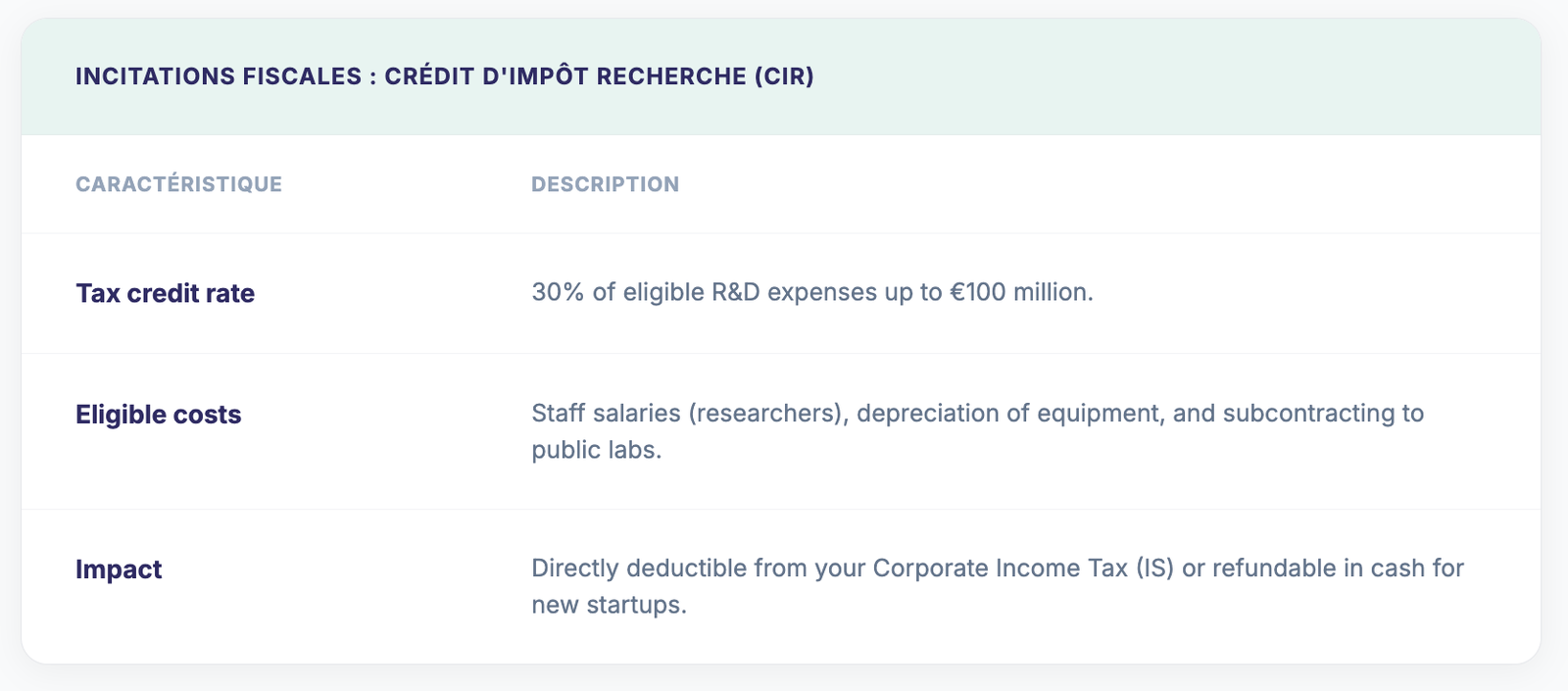Click the word subcontracting

(1309, 414)
